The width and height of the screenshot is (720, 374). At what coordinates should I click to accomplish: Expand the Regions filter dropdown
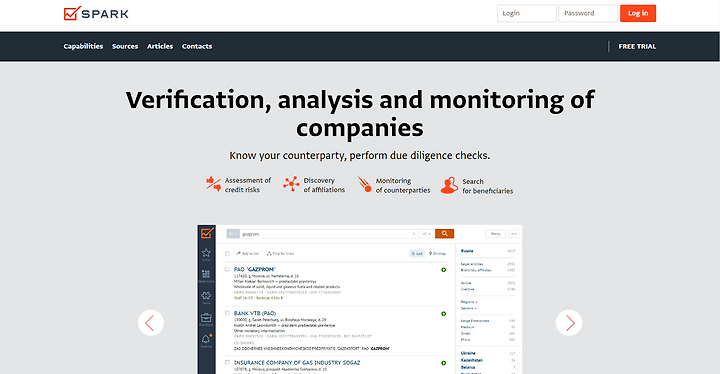pos(469,302)
